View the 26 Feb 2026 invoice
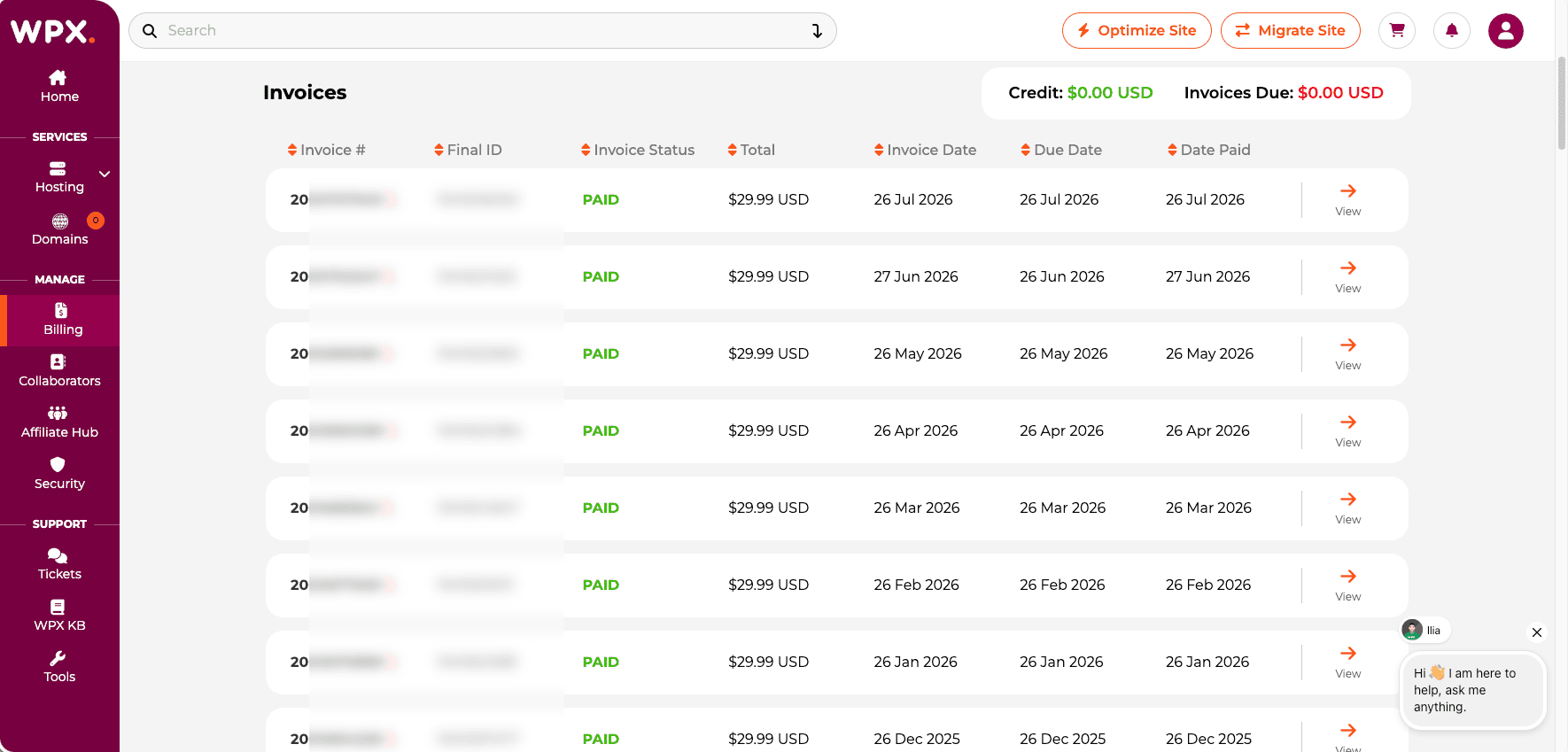1568x752 pixels. [x=1348, y=585]
